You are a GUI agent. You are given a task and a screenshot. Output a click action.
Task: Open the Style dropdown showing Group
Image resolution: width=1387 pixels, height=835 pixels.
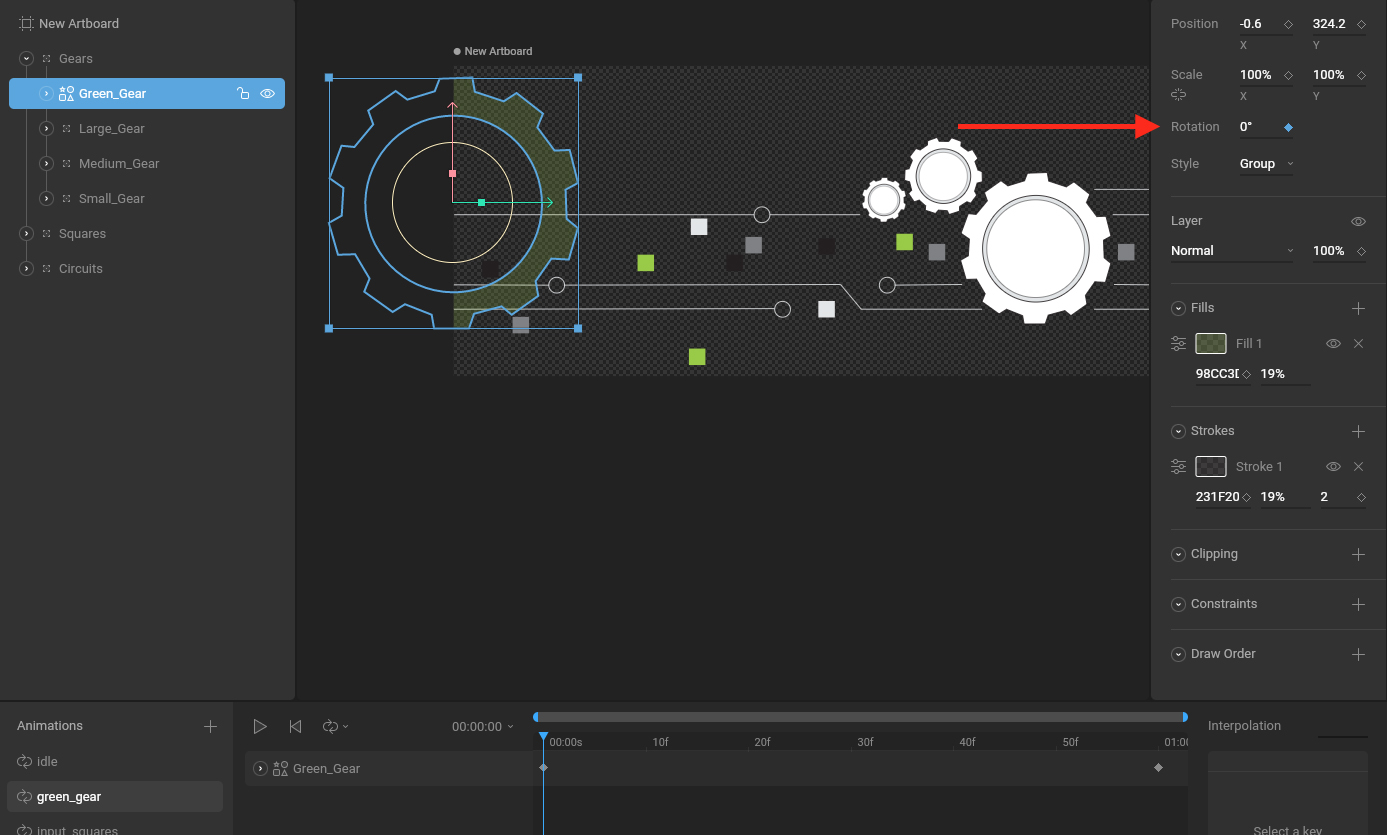pos(1265,163)
